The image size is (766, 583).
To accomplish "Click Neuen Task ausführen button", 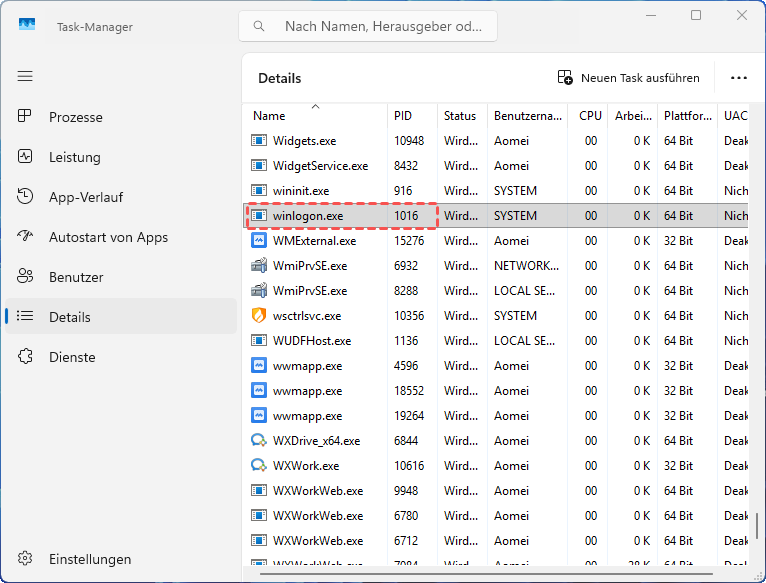I will 628,78.
